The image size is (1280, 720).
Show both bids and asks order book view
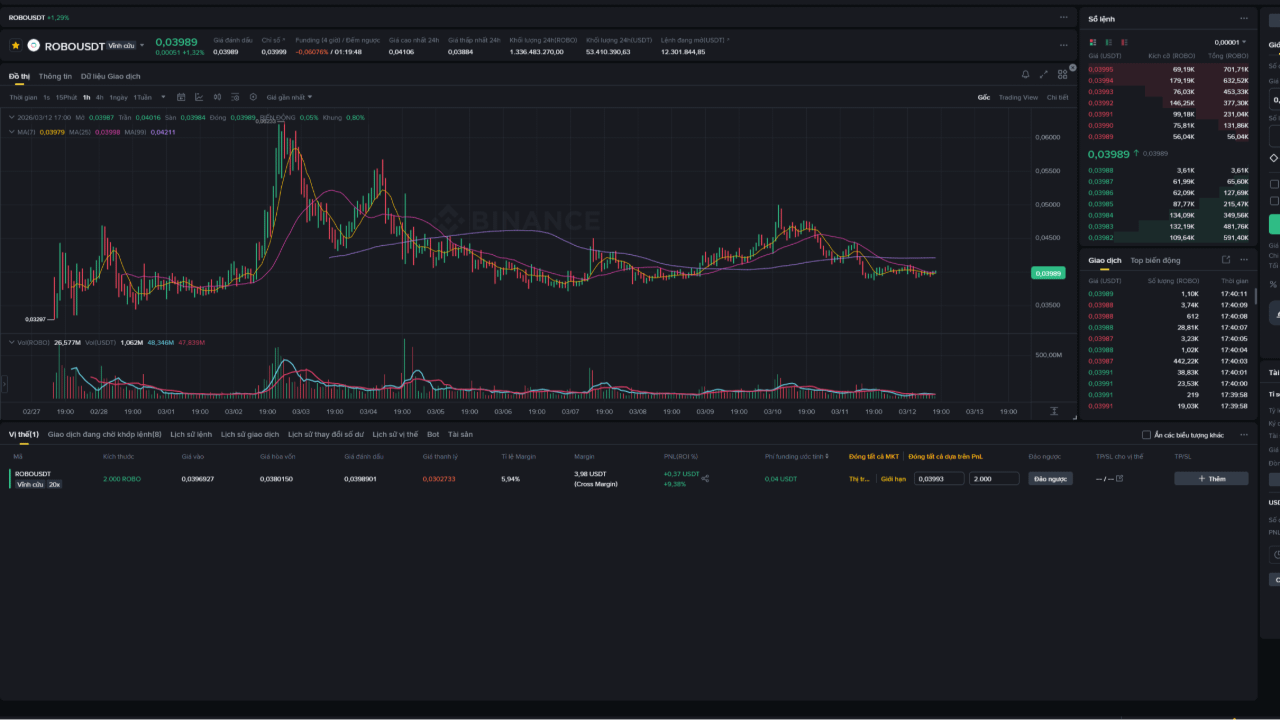click(x=1092, y=42)
